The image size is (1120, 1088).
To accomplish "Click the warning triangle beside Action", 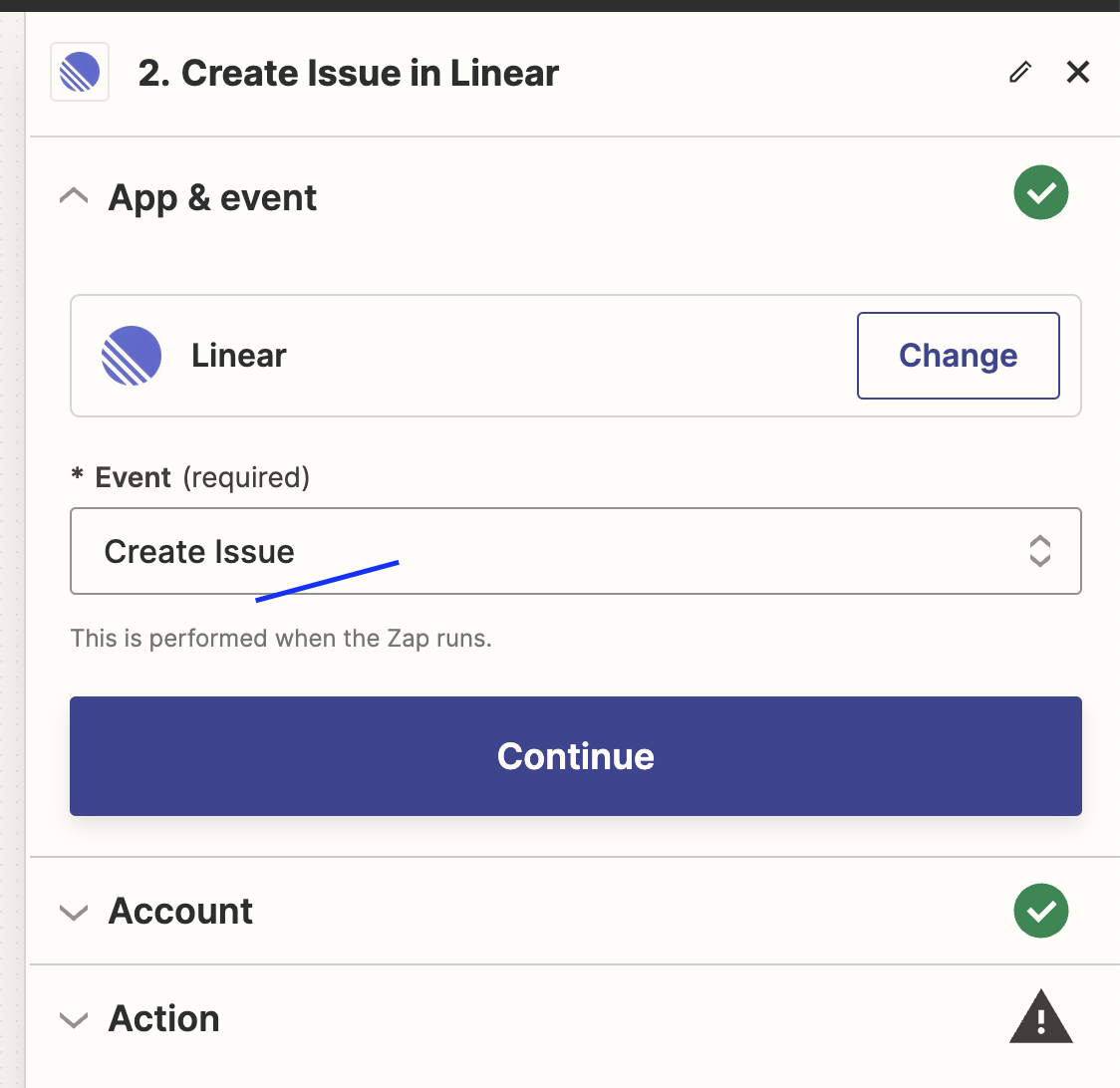I will 1040,1017.
